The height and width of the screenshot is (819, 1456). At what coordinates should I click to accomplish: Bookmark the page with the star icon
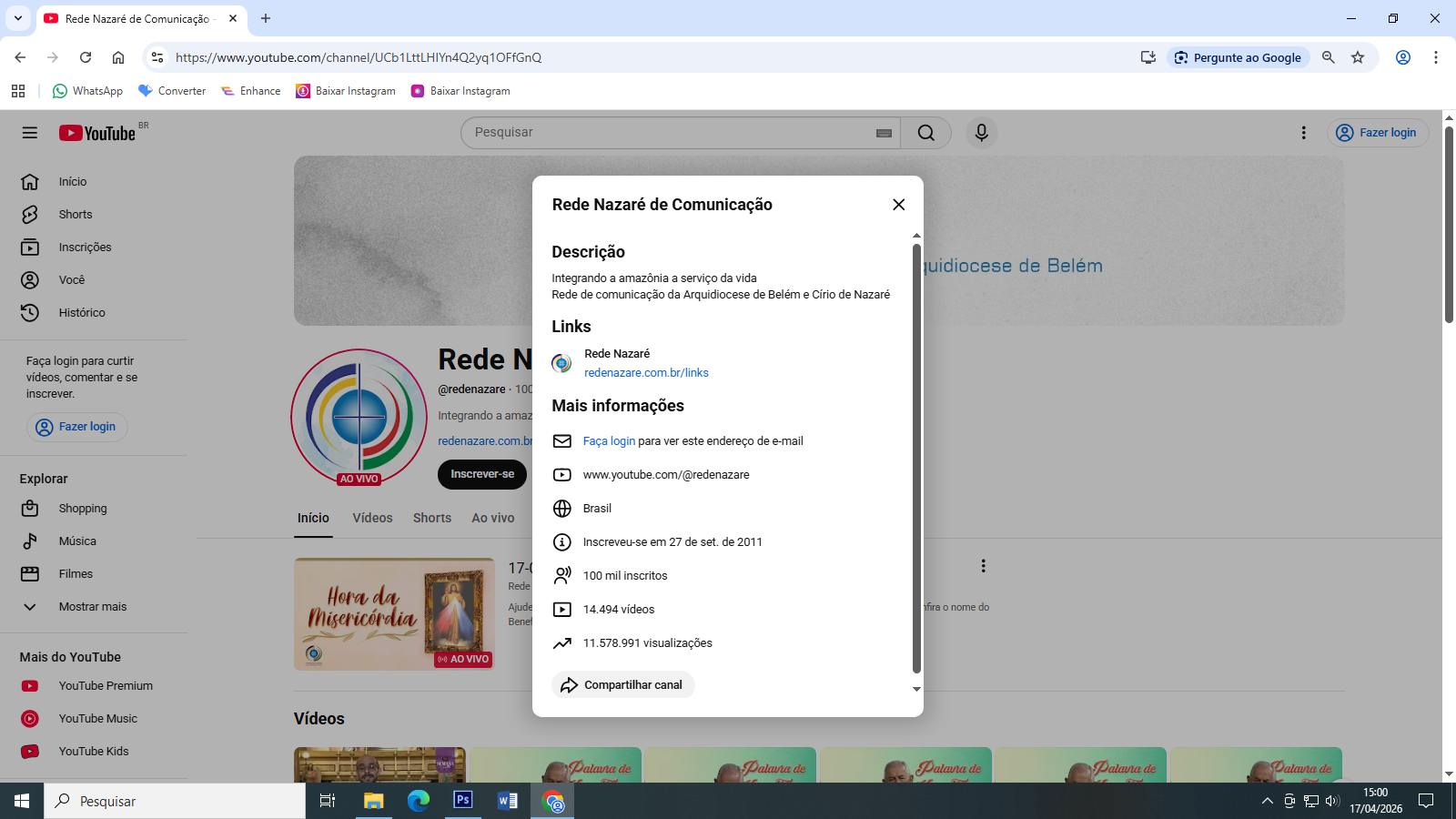[x=1358, y=57]
